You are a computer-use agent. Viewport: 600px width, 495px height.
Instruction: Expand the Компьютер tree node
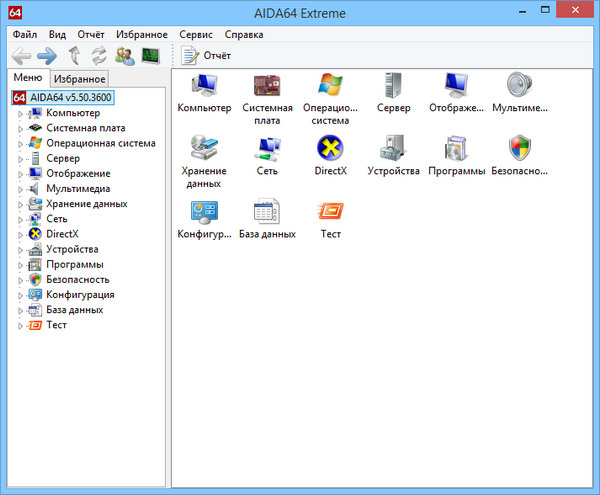(x=19, y=113)
